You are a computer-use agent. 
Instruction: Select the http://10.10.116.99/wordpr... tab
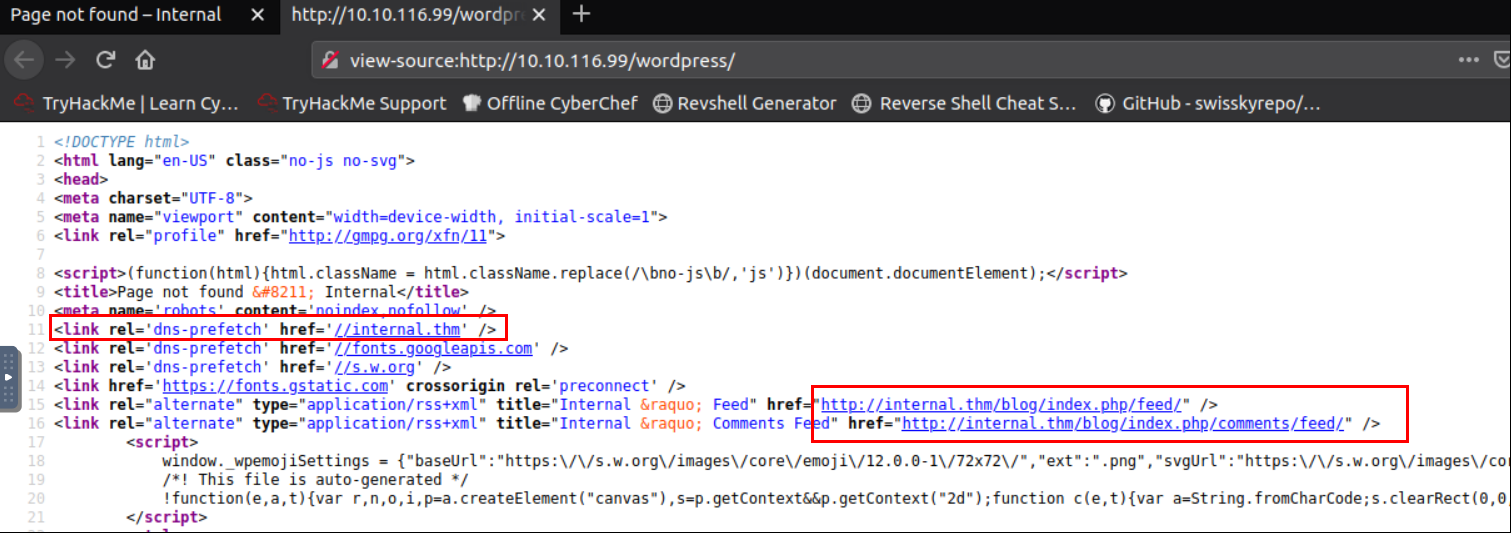tap(408, 15)
